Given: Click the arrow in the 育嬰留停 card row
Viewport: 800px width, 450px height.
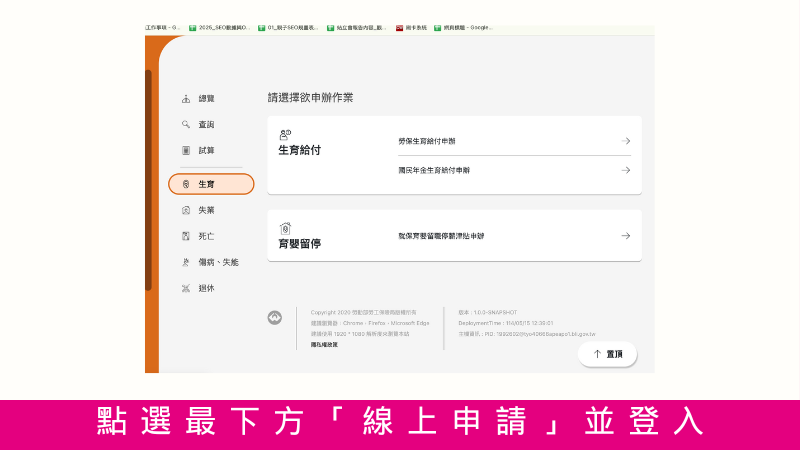Looking at the screenshot, I should 626,236.
